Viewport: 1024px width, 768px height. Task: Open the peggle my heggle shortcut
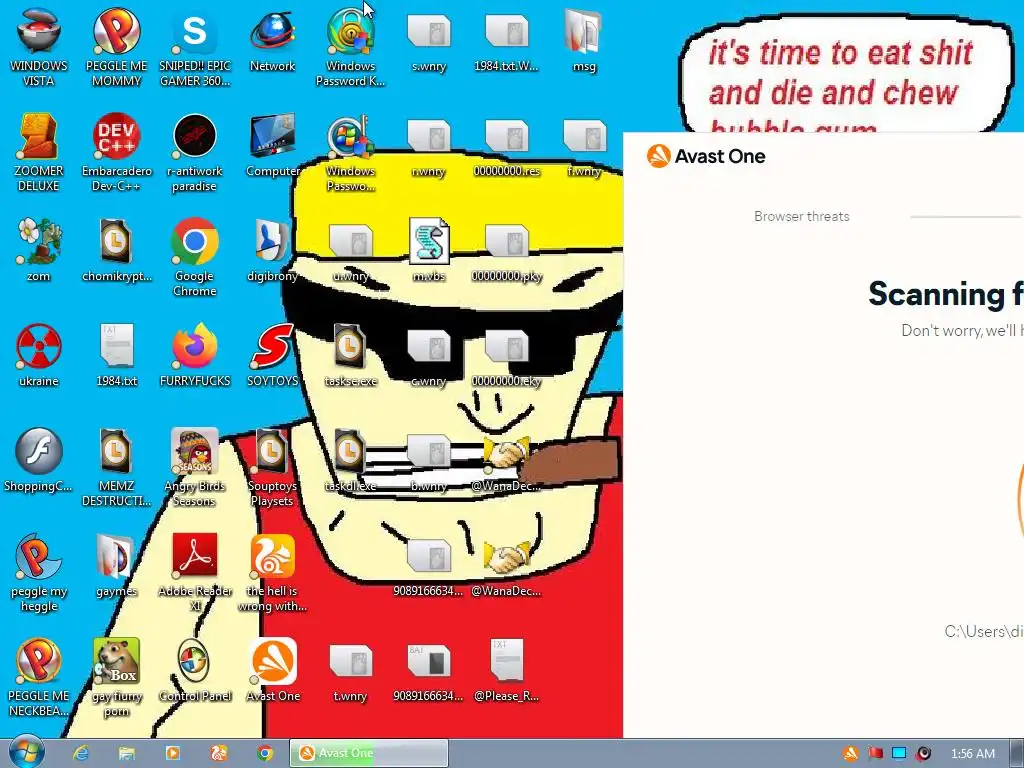pyautogui.click(x=39, y=573)
